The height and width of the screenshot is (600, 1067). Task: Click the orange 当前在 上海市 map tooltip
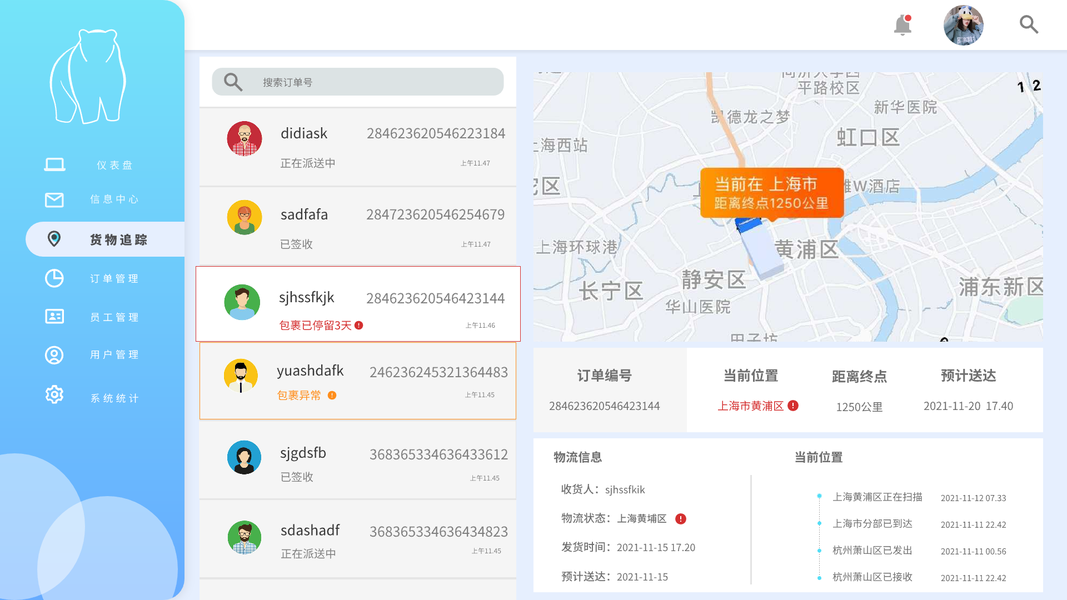pos(772,193)
